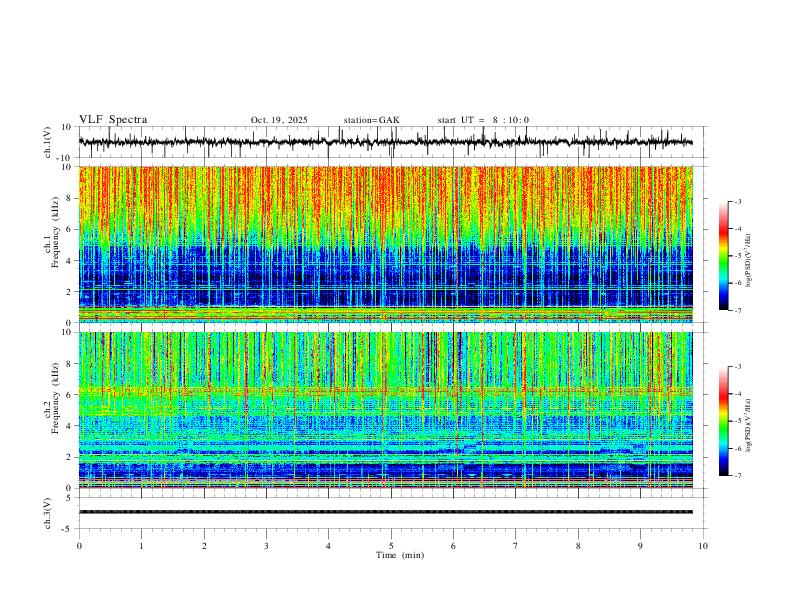Click the 'Time (min)' axis label

(400, 555)
